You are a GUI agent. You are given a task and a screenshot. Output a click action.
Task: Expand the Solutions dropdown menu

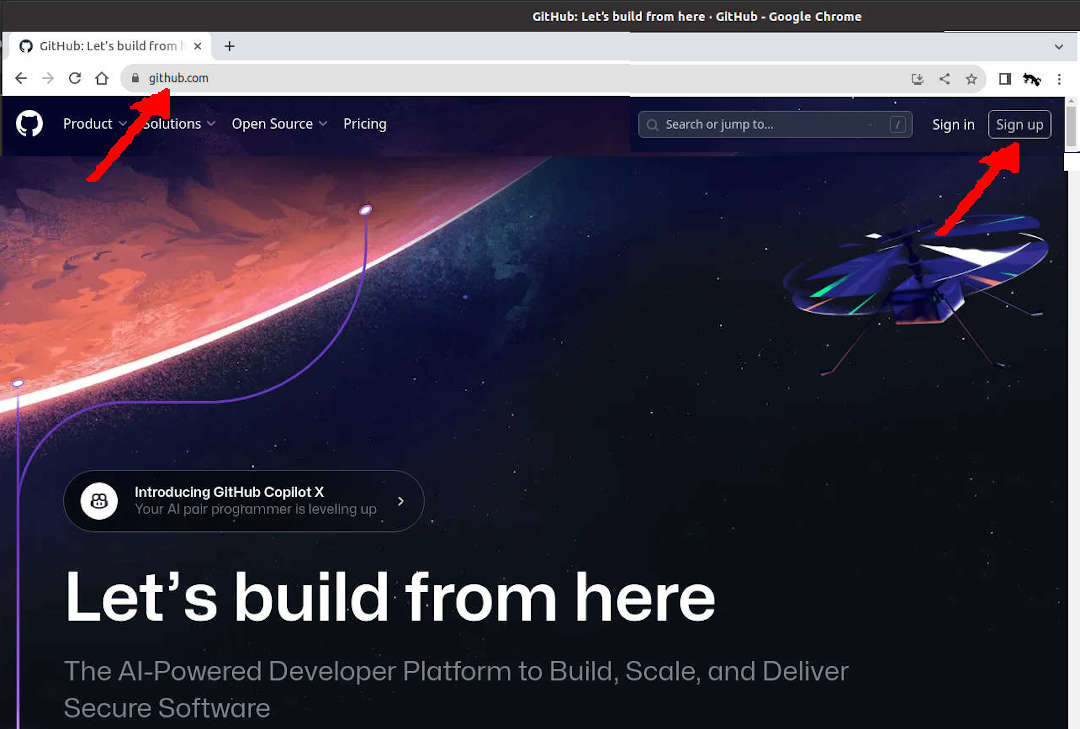click(179, 124)
